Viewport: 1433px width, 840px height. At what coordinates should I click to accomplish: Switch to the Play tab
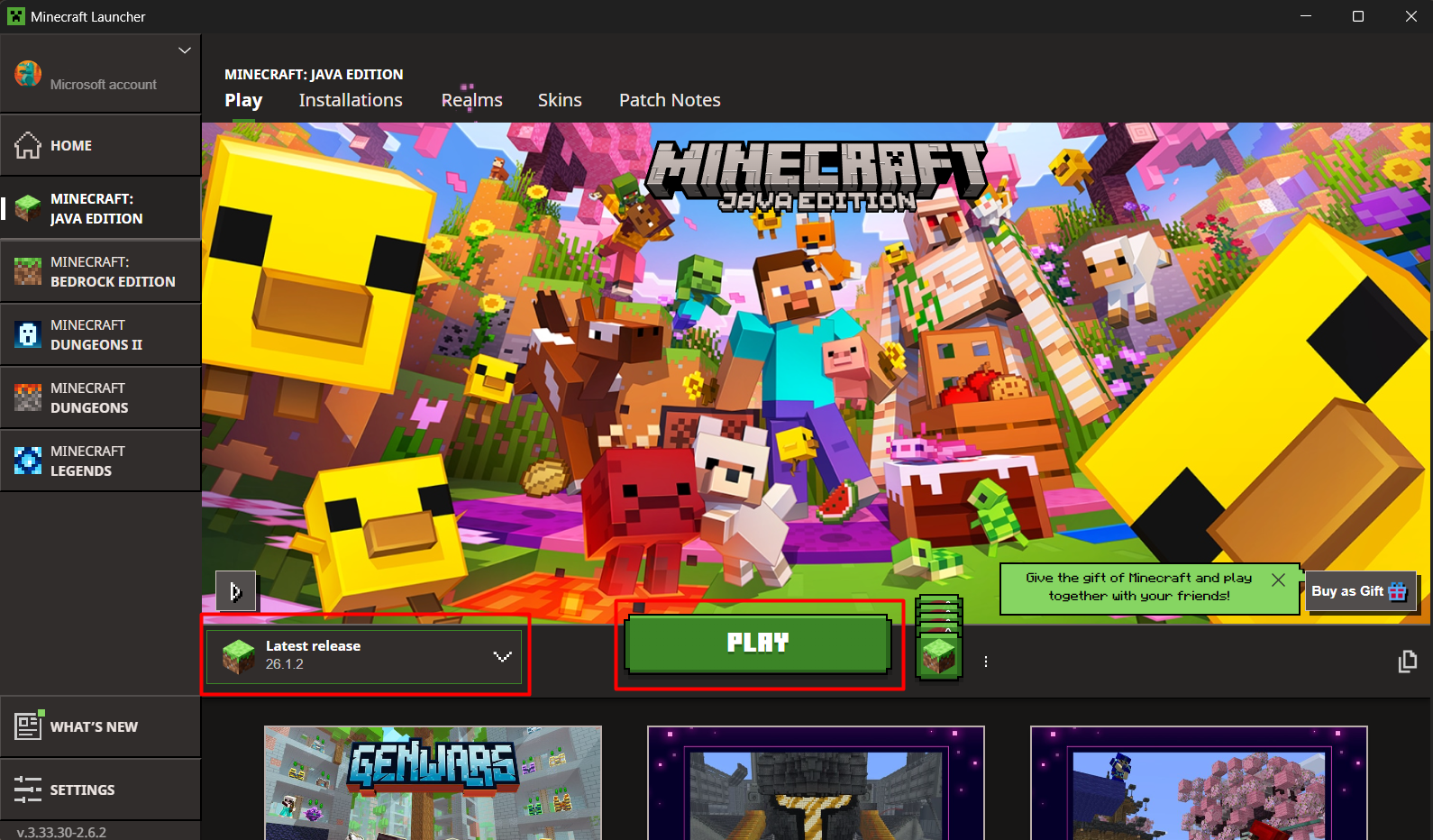click(x=243, y=100)
